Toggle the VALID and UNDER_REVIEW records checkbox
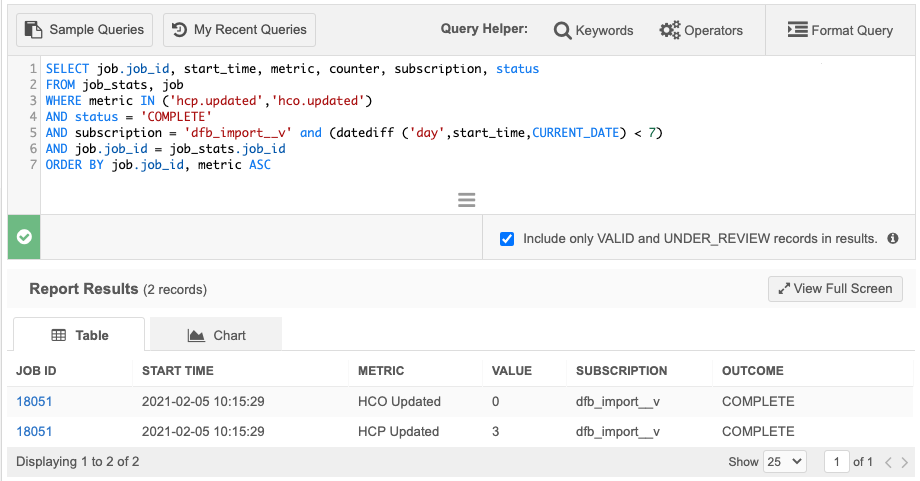The height and width of the screenshot is (481, 920). pyautogui.click(x=507, y=239)
